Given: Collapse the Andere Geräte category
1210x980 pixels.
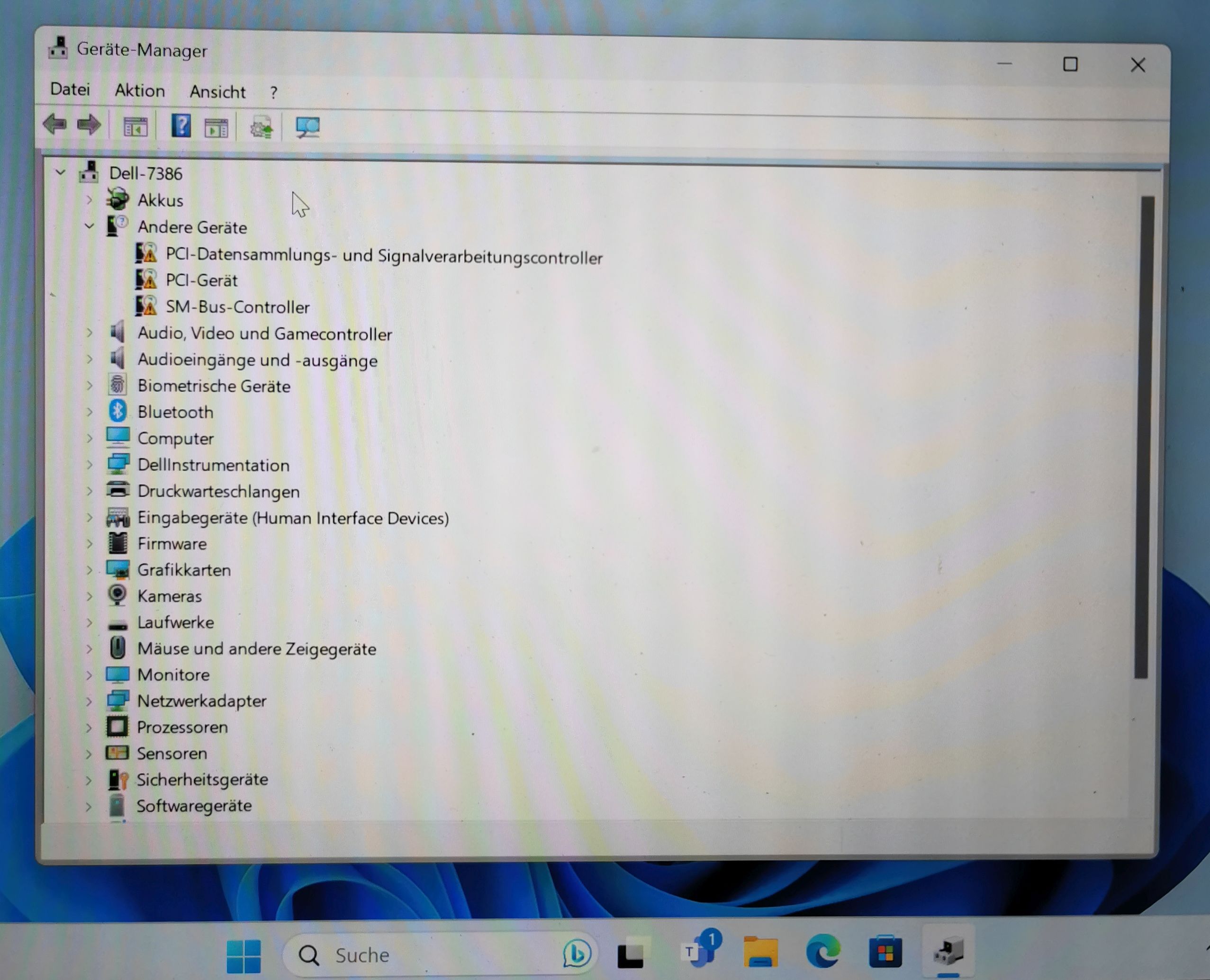Looking at the screenshot, I should point(89,227).
